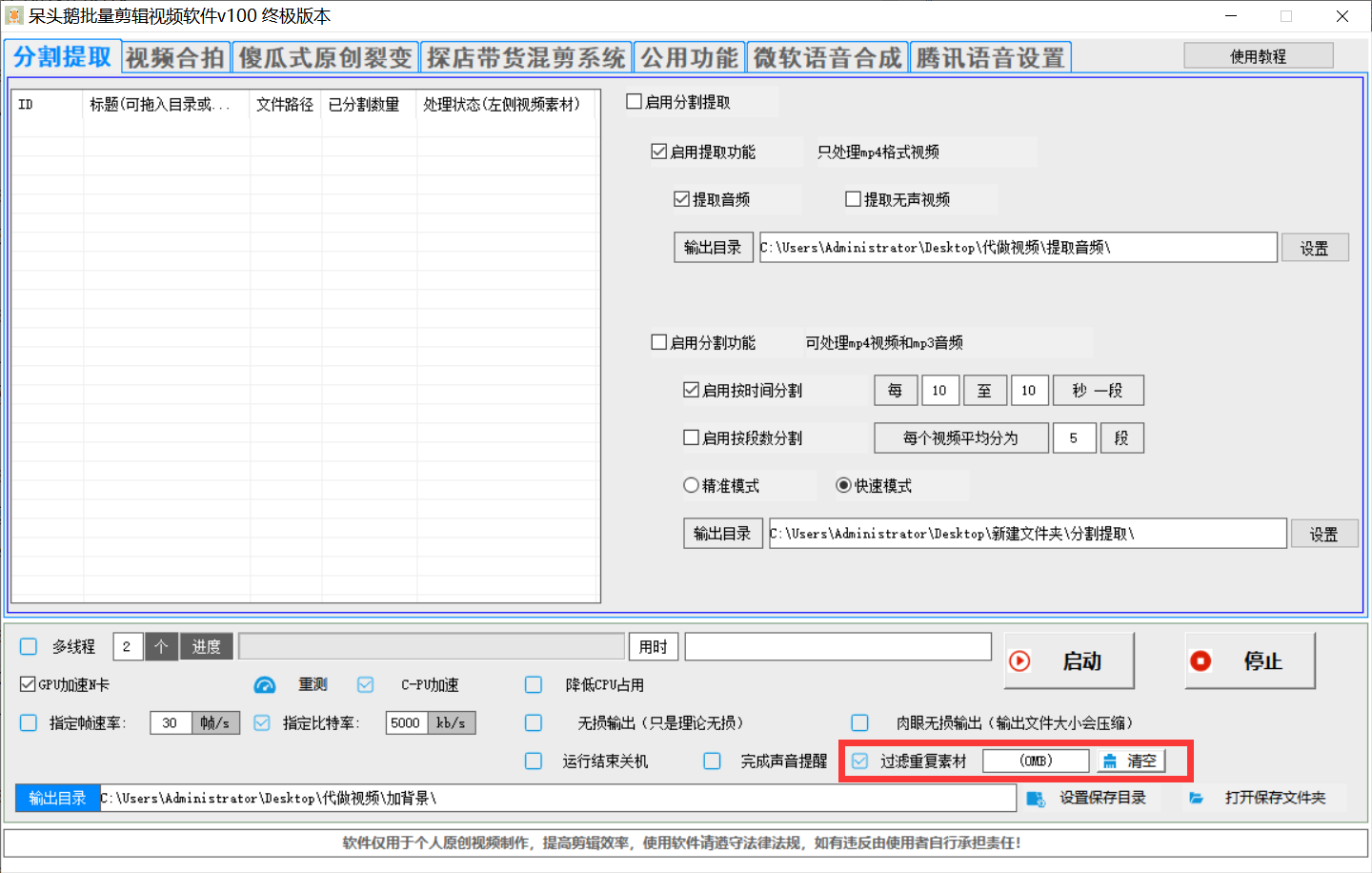
Task: Enable 运行结束关机 checkbox
Action: click(x=534, y=761)
